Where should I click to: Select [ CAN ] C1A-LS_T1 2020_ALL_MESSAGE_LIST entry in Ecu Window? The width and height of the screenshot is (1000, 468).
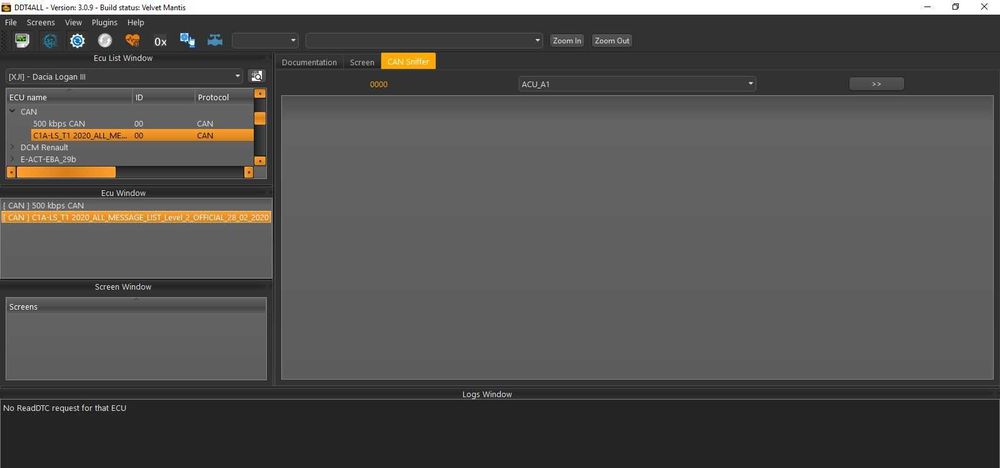[x=136, y=217]
